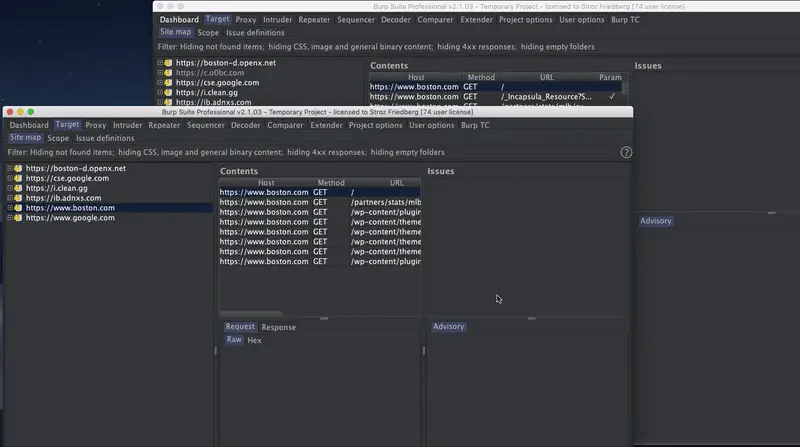This screenshot has width=800, height=447.
Task: Click the folder icon for i.clean.gg
Action: coord(18,188)
